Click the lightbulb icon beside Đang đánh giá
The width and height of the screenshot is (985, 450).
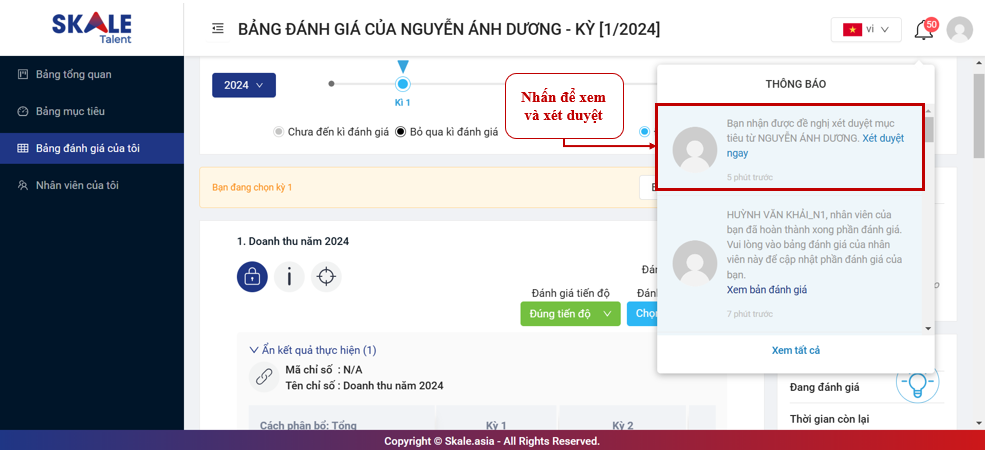click(x=916, y=385)
